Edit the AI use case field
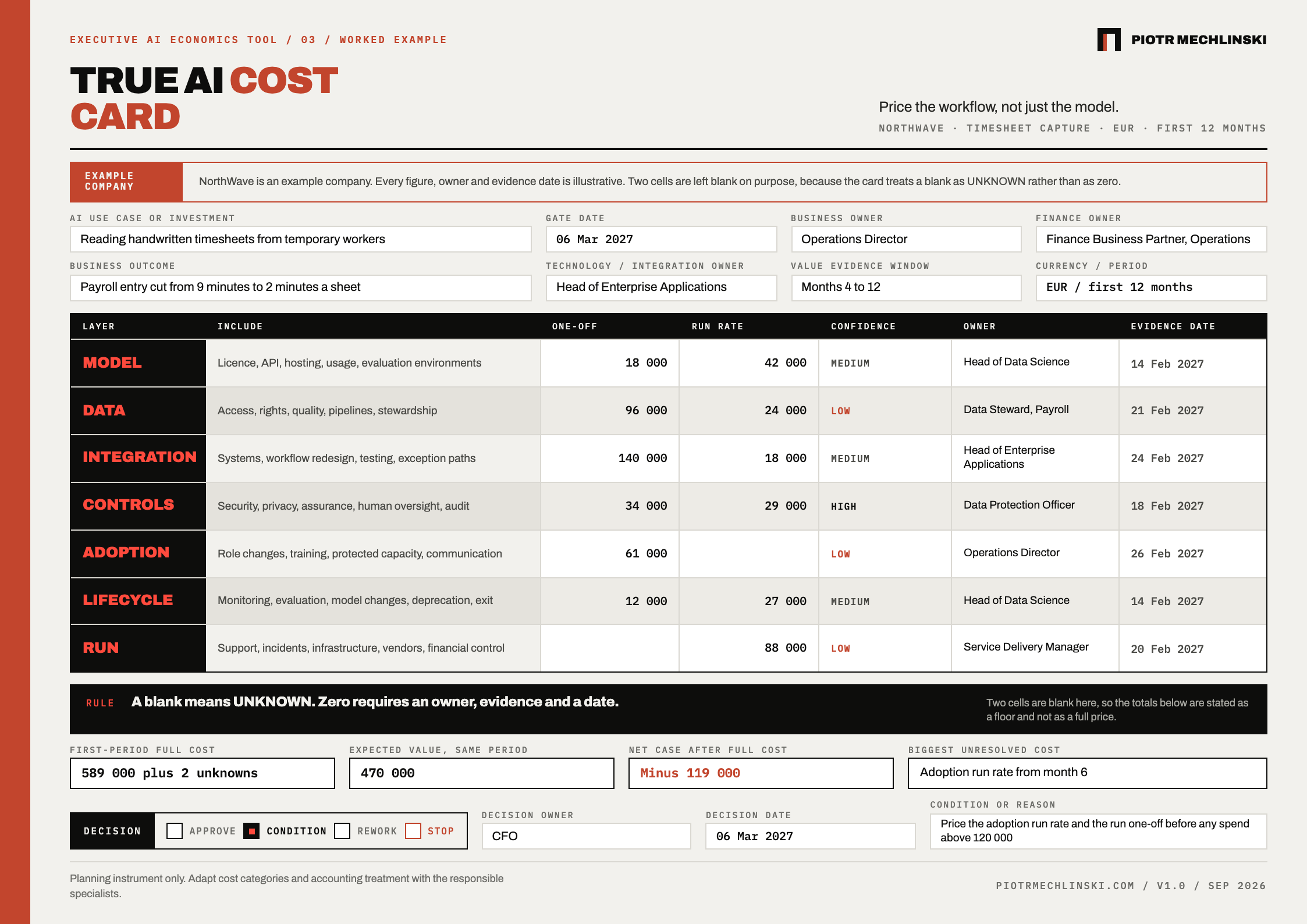The width and height of the screenshot is (1307, 924). click(300, 239)
